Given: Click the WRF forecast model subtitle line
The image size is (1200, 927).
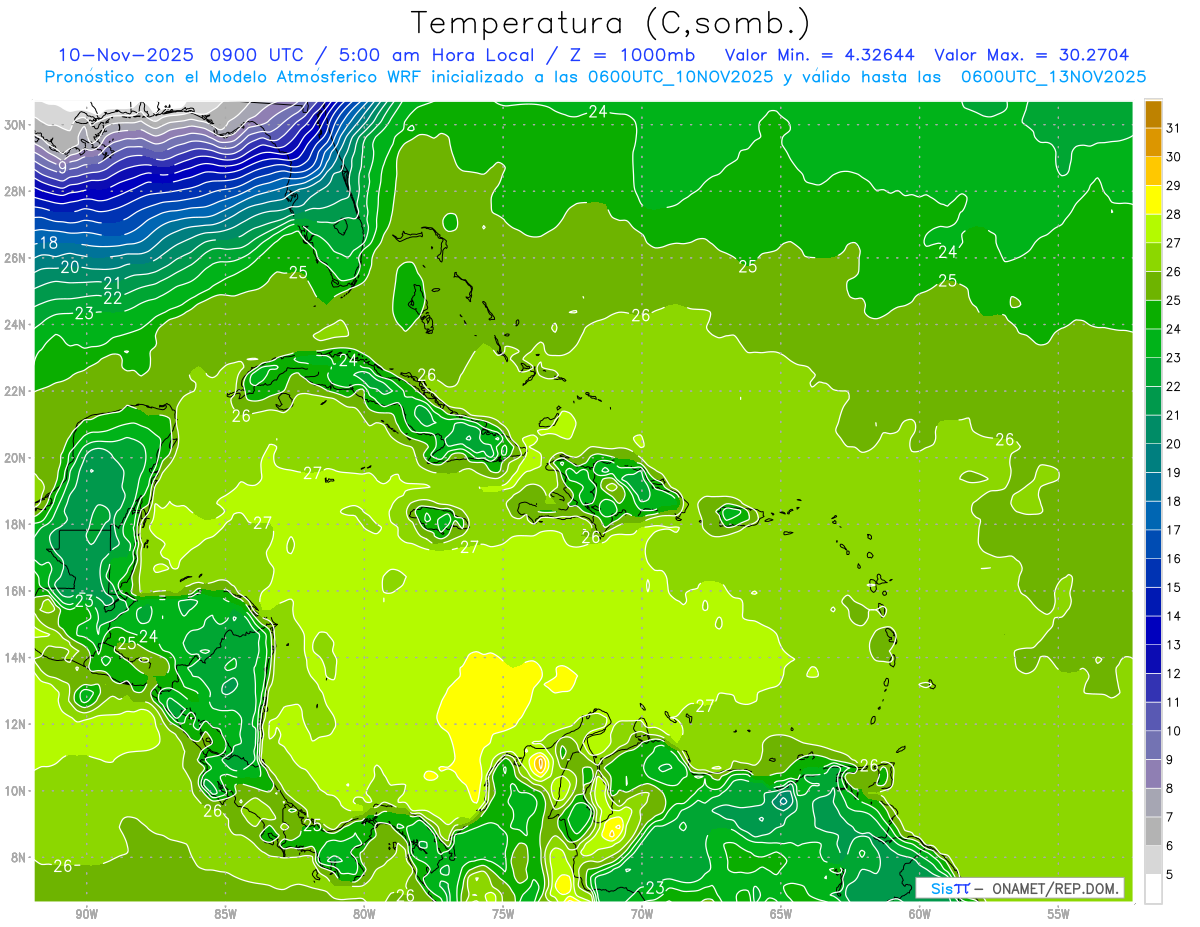Looking at the screenshot, I should tap(595, 76).
